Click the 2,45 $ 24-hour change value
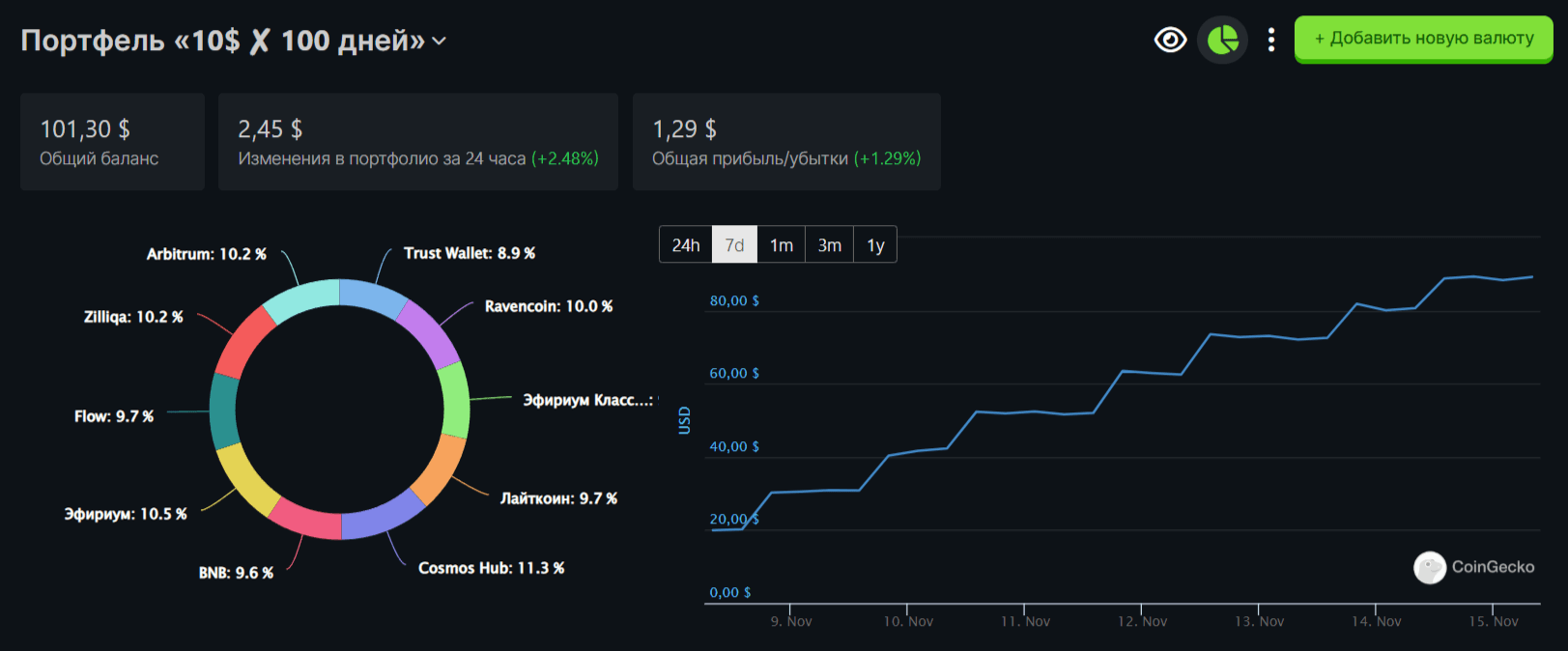Screen dimensions: 1568x651 [271, 129]
